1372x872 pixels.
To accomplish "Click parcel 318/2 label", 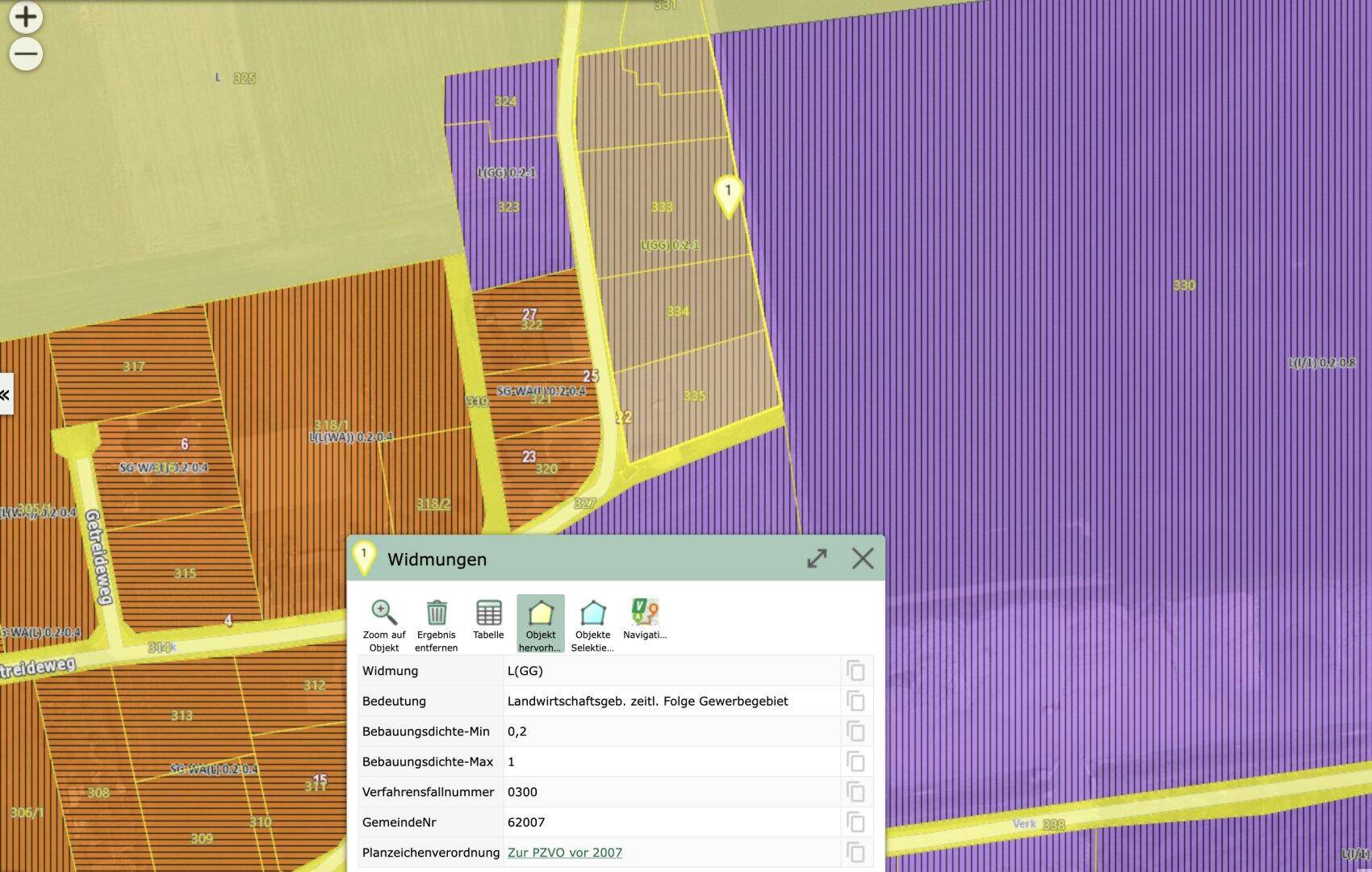I will (x=433, y=504).
